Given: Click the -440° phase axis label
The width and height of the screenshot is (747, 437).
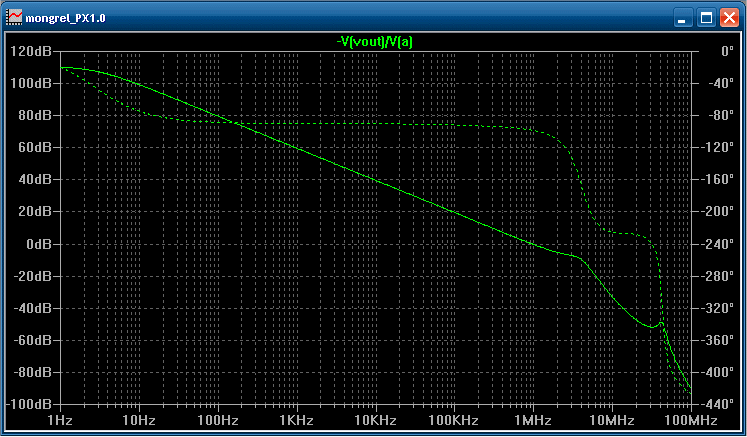Looking at the screenshot, I should click(716, 404).
